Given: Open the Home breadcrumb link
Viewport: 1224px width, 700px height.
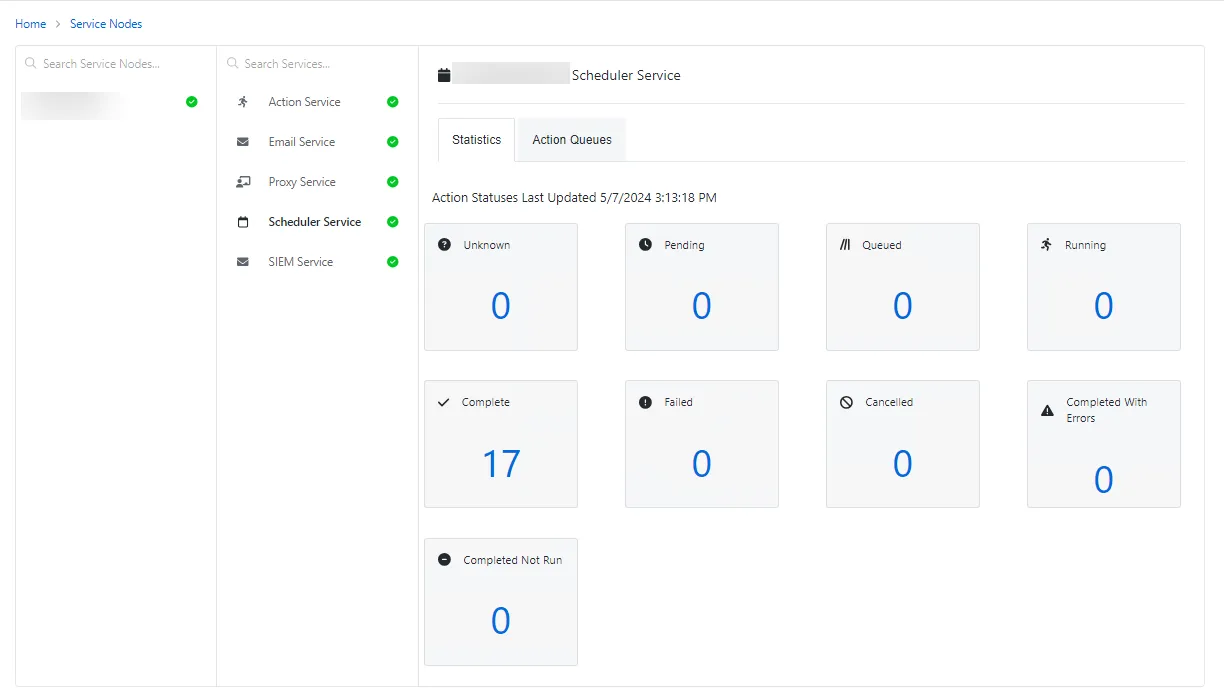Looking at the screenshot, I should [30, 23].
